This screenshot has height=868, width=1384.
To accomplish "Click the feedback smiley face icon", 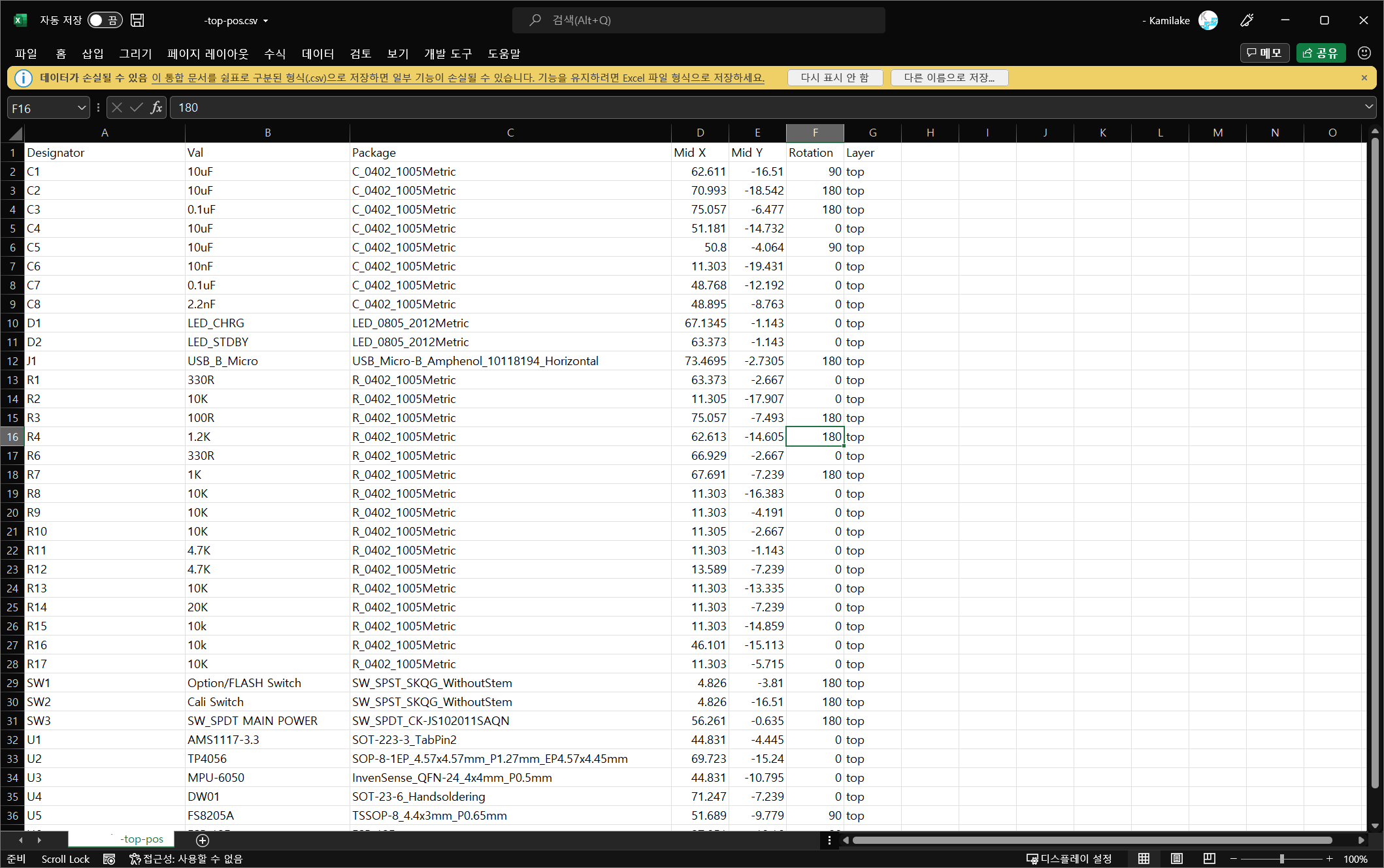I will [x=1364, y=53].
